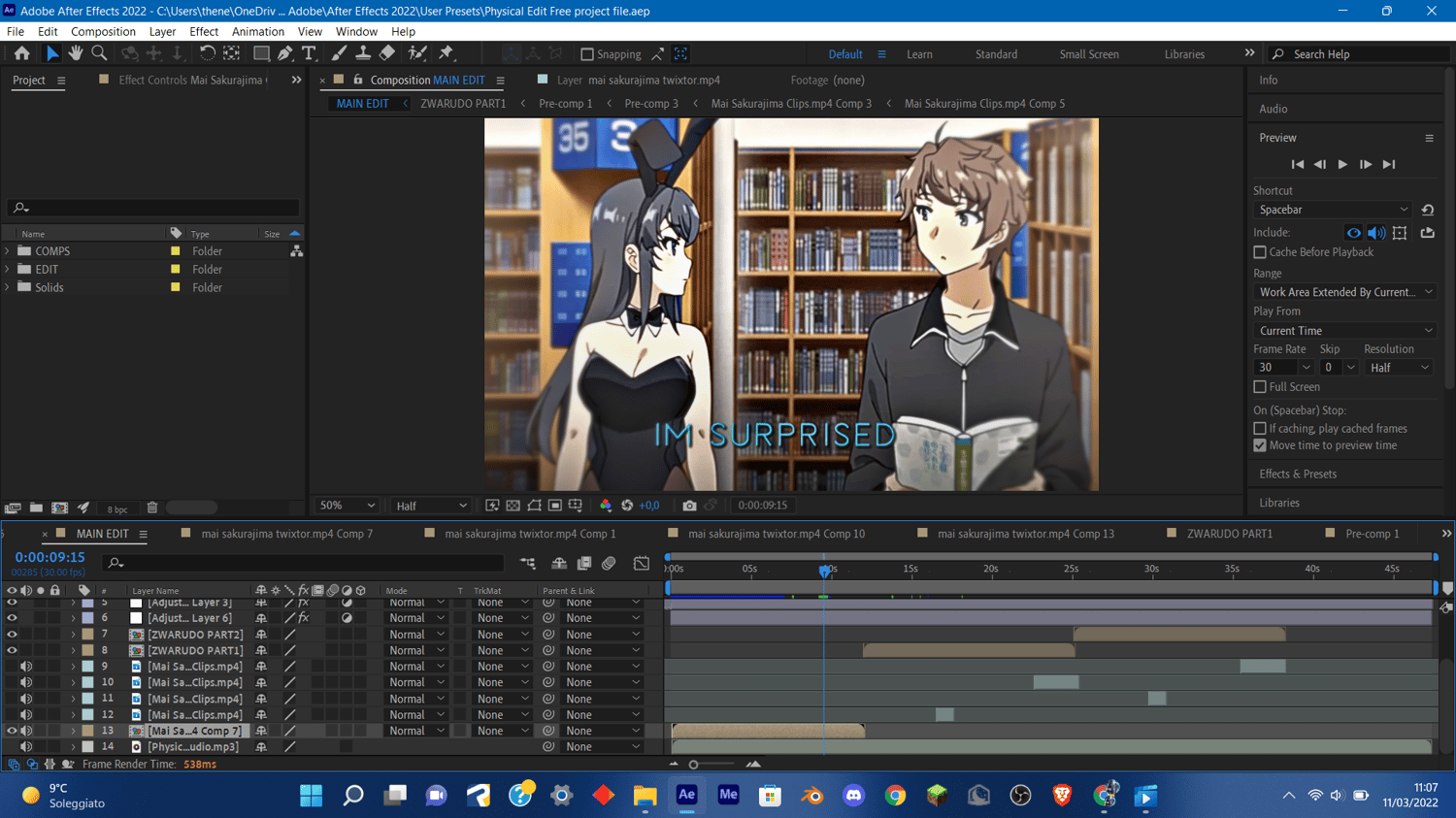Enable Frame Blending for the timeline
The width and height of the screenshot is (1456, 818).
[x=584, y=563]
